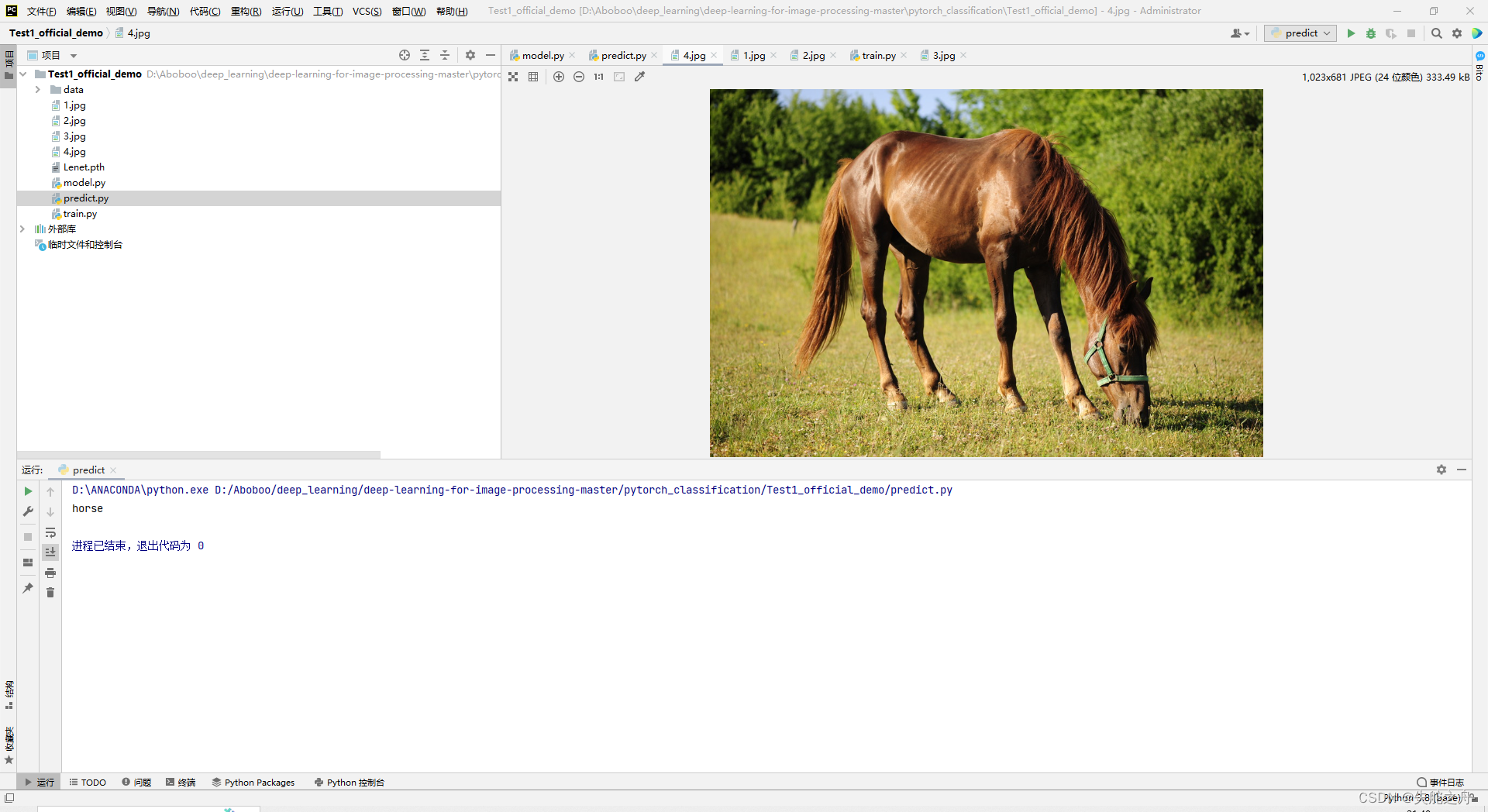Select train.py in project tree
Viewport: 1488px width, 812px height.
coord(80,214)
